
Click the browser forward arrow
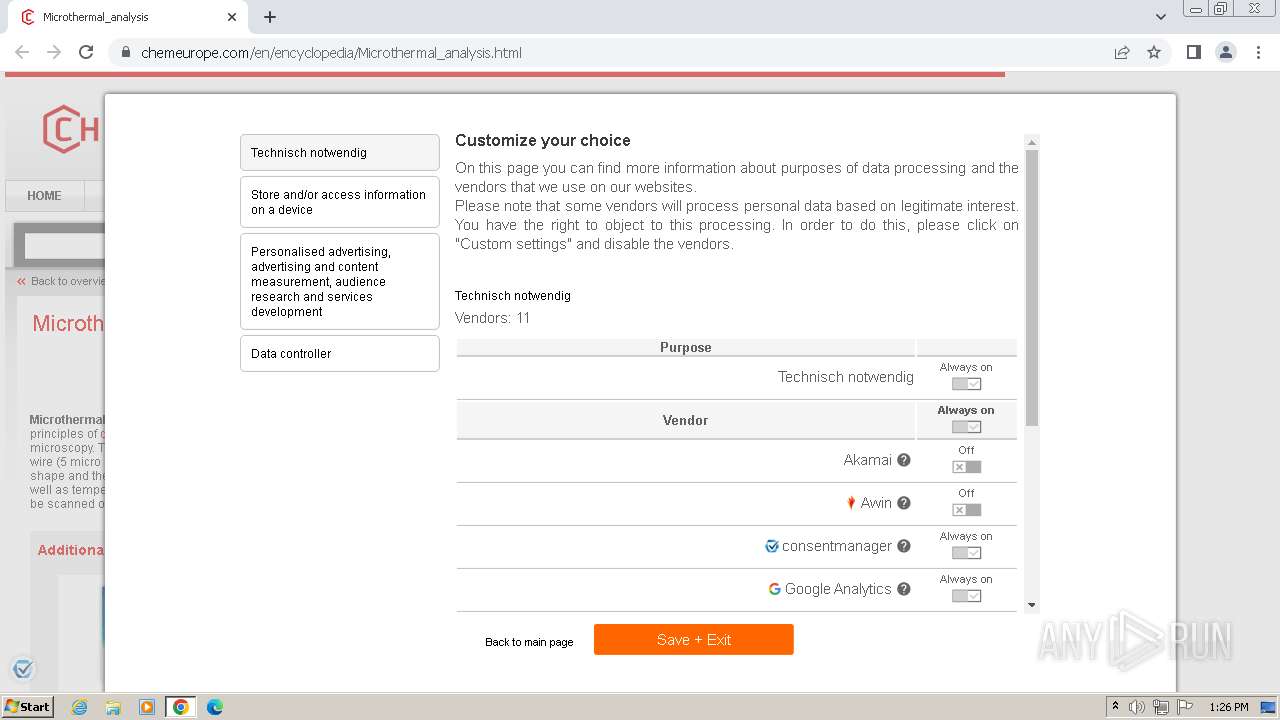tap(54, 52)
